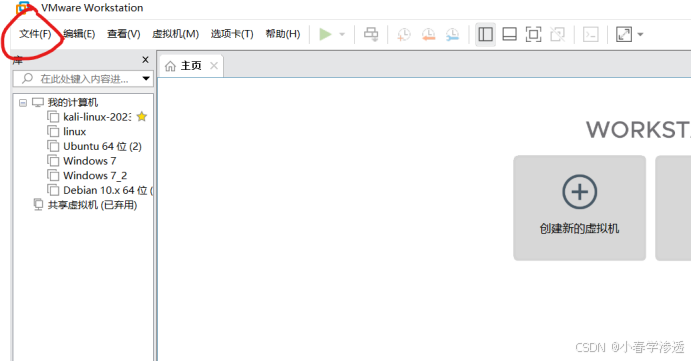Click the revert to snapshot icon
This screenshot has height=361, width=692.
click(428, 34)
